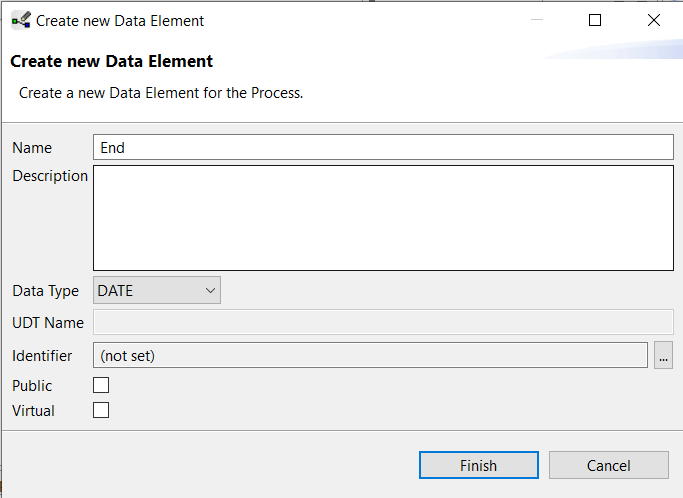The width and height of the screenshot is (683, 498).
Task: Select the disabled UDT Name field
Action: 383,322
